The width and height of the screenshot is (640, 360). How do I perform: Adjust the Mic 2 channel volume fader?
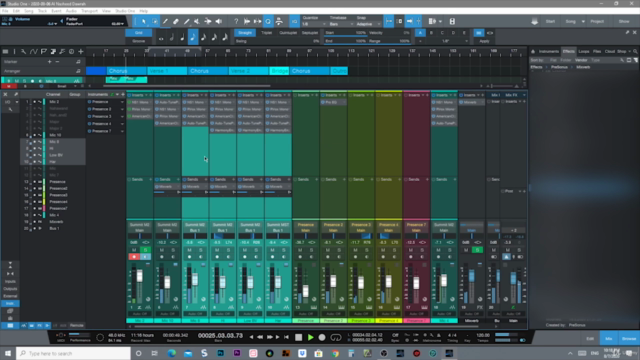coord(140,276)
